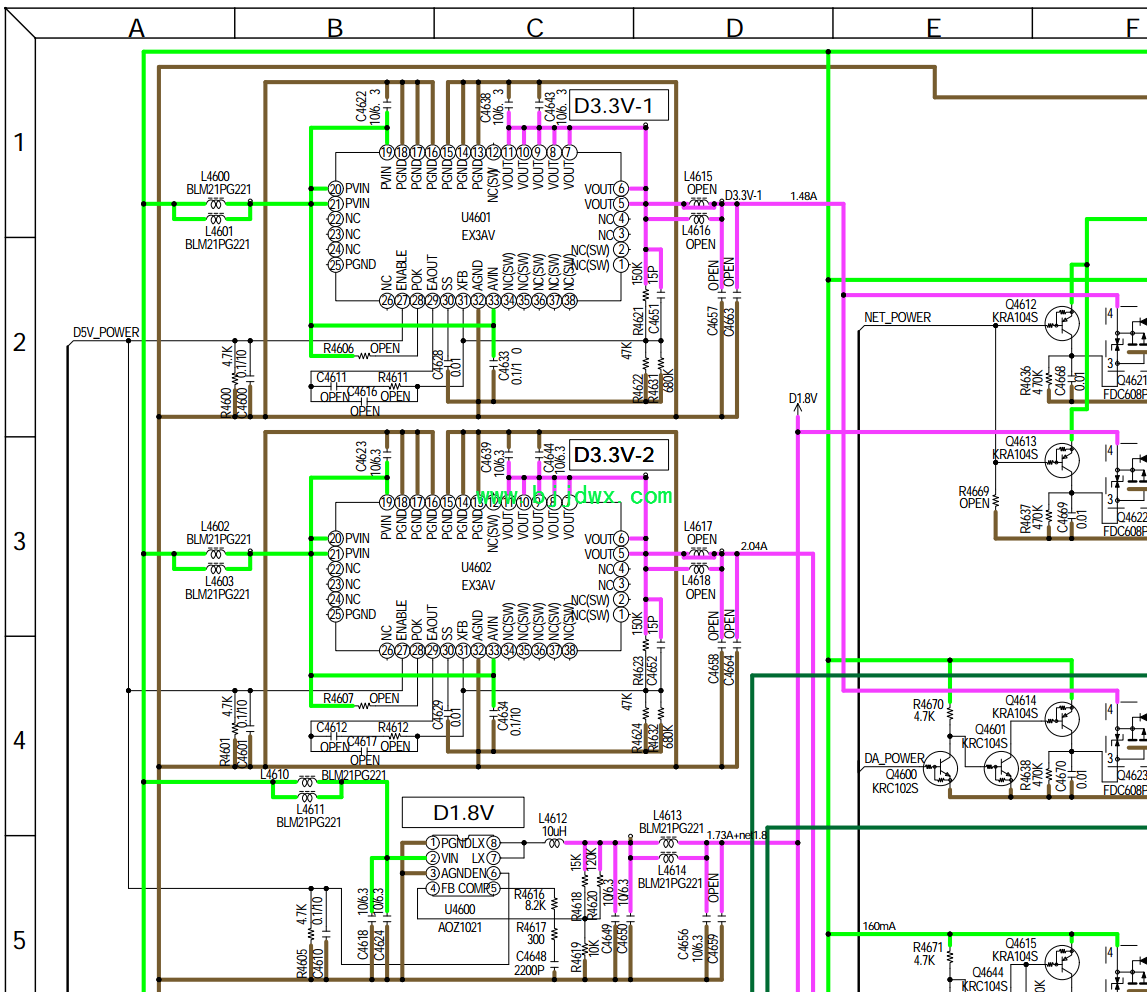
Task: Click the Q4613 transistor symbol
Action: [x=1062, y=461]
